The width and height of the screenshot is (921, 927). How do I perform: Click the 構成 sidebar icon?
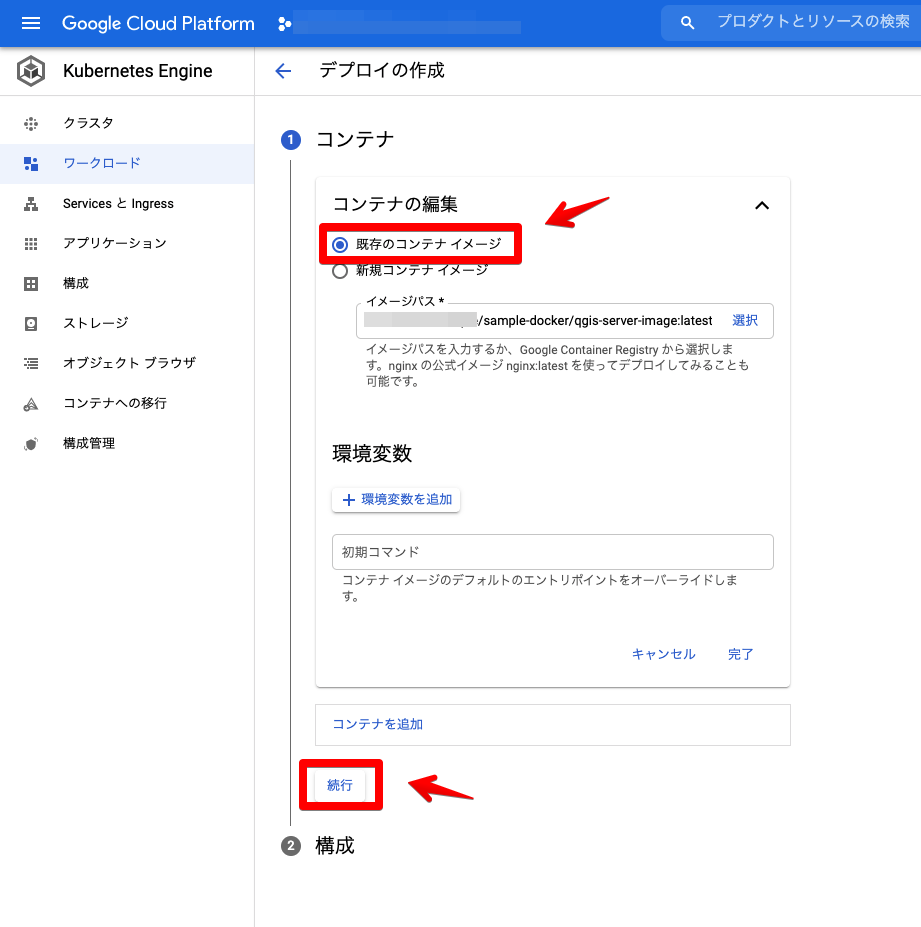click(31, 284)
